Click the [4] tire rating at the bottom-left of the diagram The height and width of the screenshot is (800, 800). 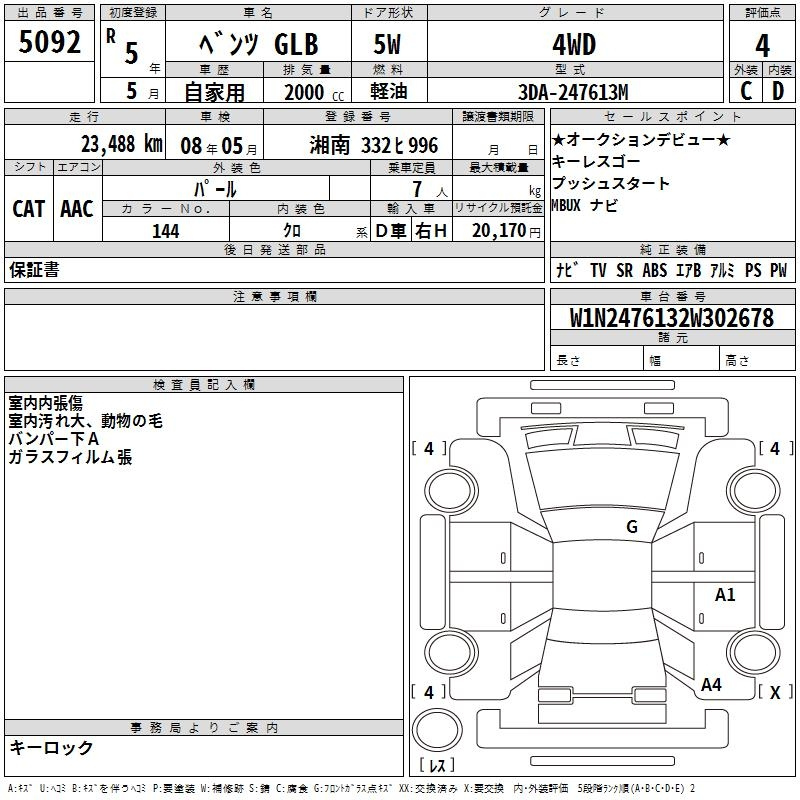[x=429, y=692]
